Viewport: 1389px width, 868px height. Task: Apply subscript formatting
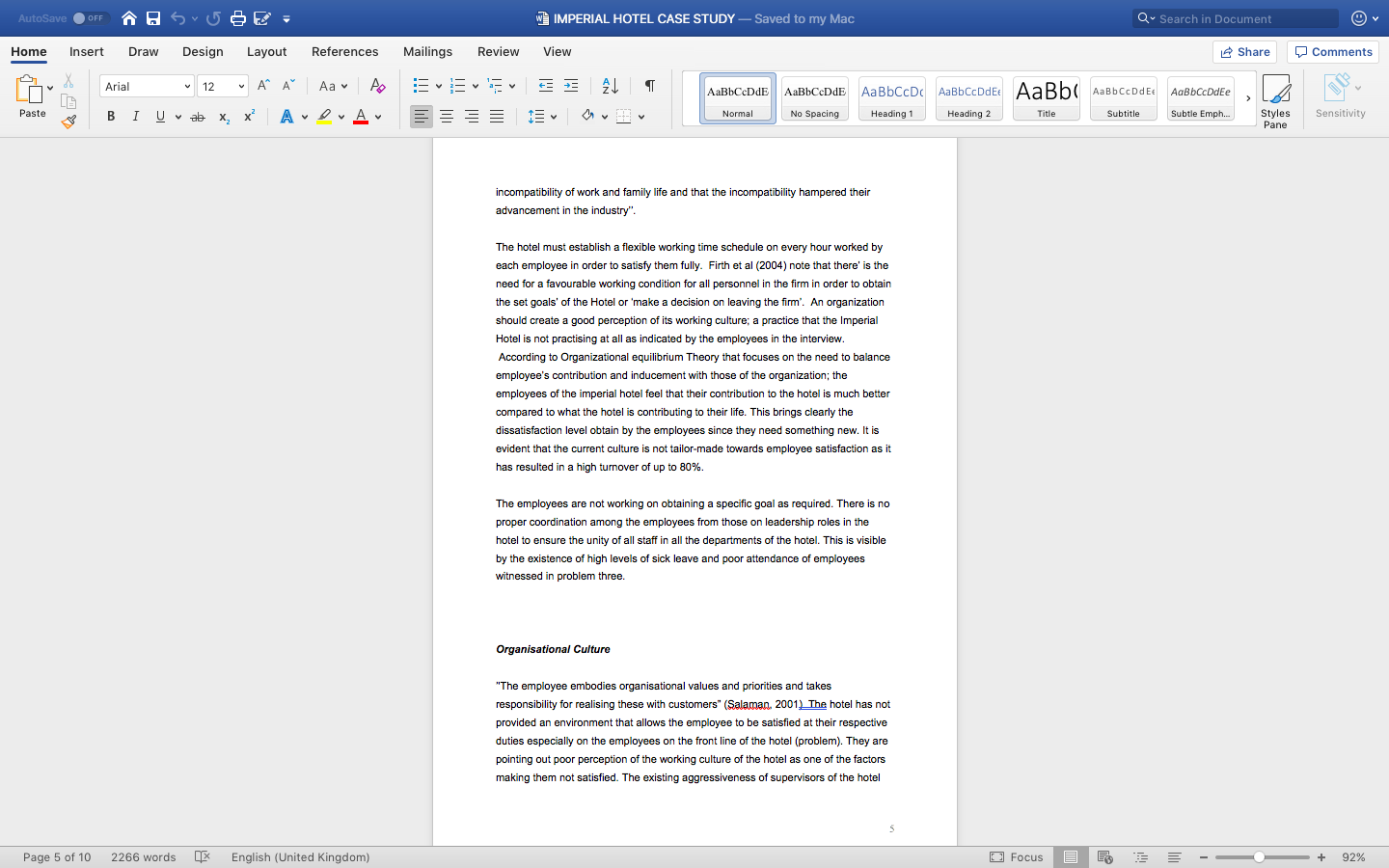(x=223, y=117)
